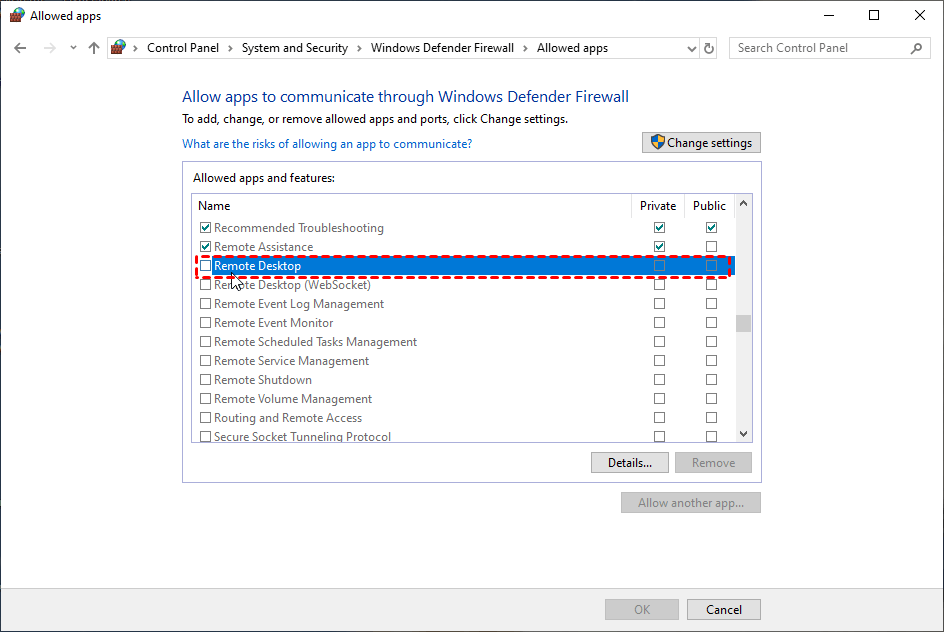944x632 pixels.
Task: Navigate to Windows Defender Firewall breadcrumb
Action: [x=442, y=48]
